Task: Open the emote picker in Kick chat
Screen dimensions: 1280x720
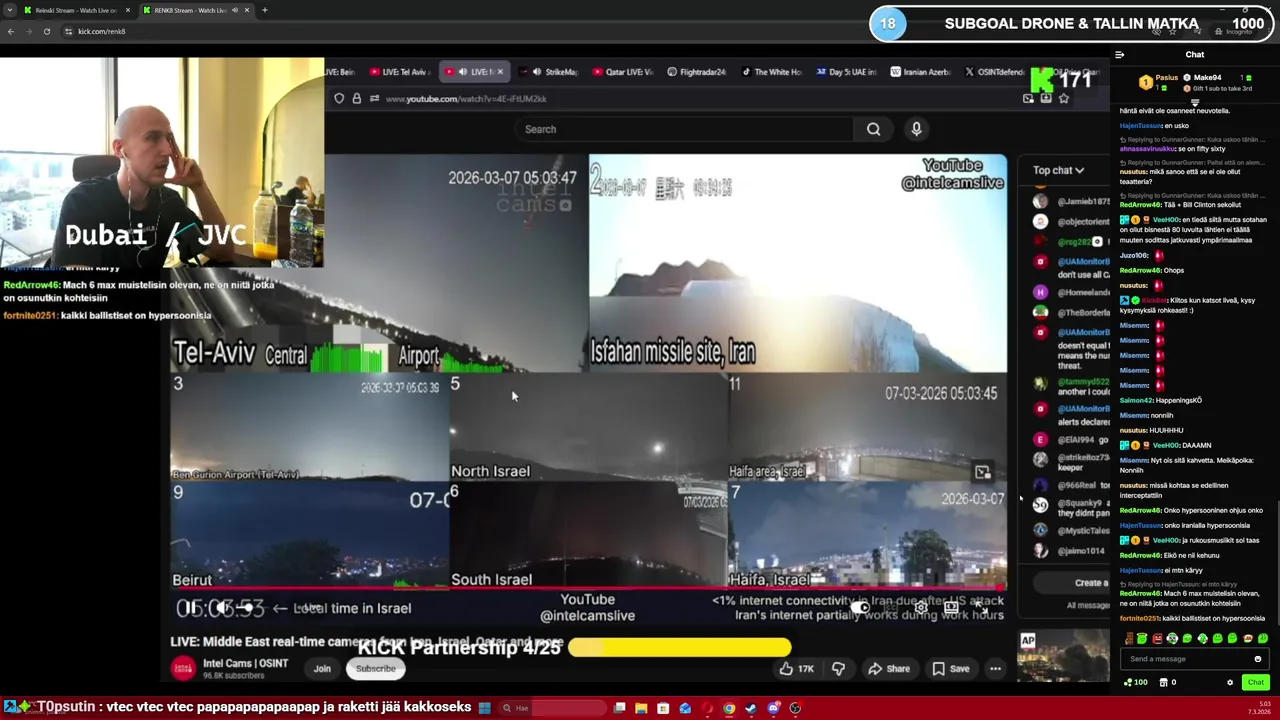Action: tap(1258, 659)
